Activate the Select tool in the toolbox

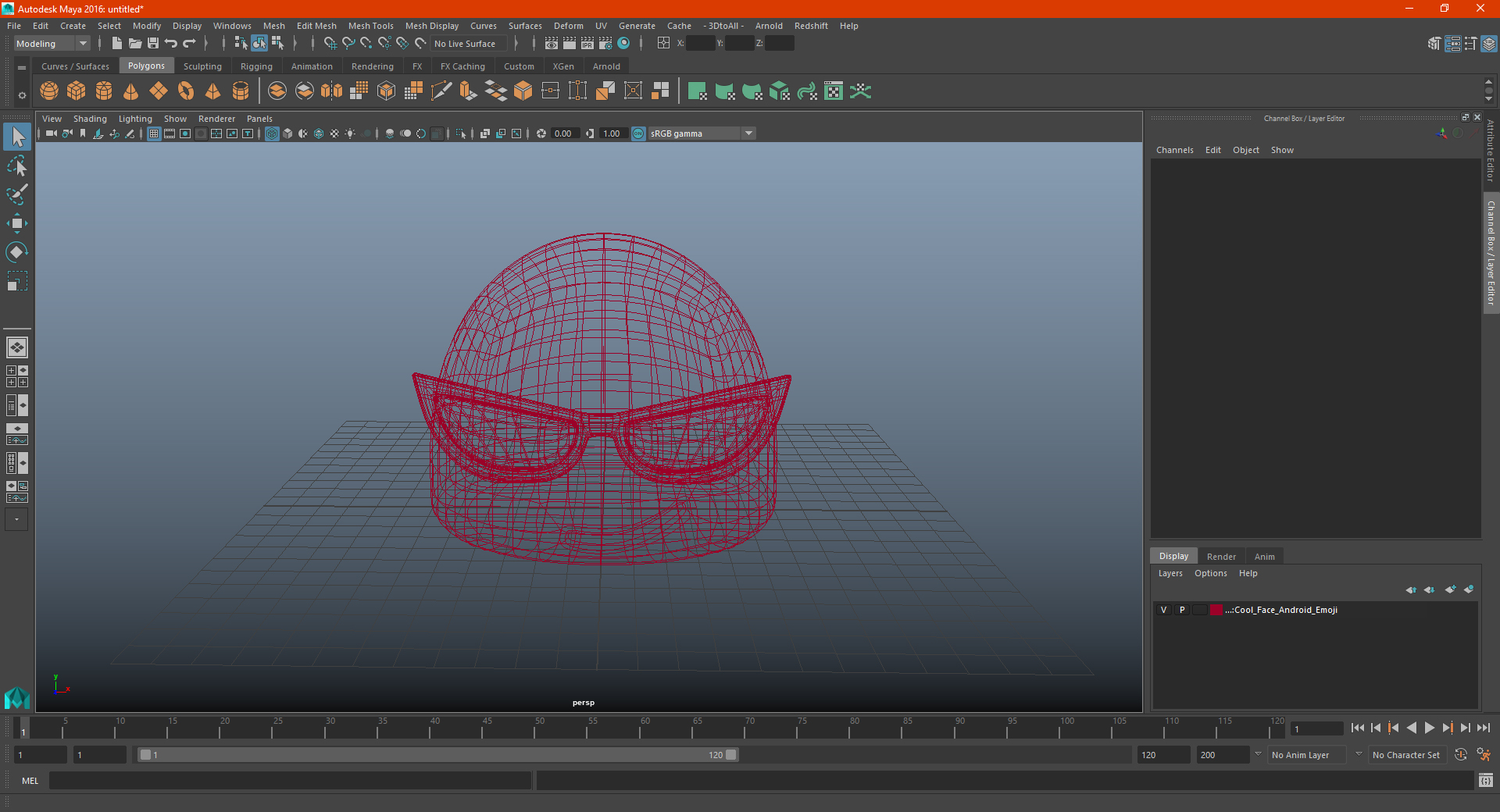[17, 137]
